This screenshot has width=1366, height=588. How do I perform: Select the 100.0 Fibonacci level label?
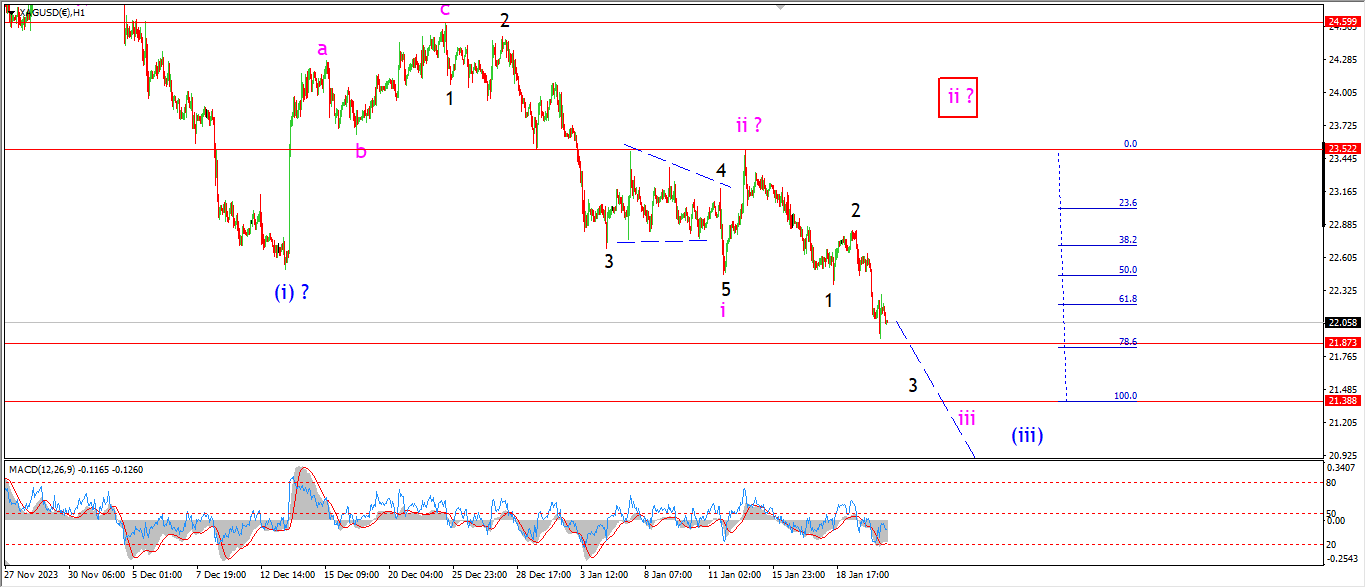tap(1125, 395)
